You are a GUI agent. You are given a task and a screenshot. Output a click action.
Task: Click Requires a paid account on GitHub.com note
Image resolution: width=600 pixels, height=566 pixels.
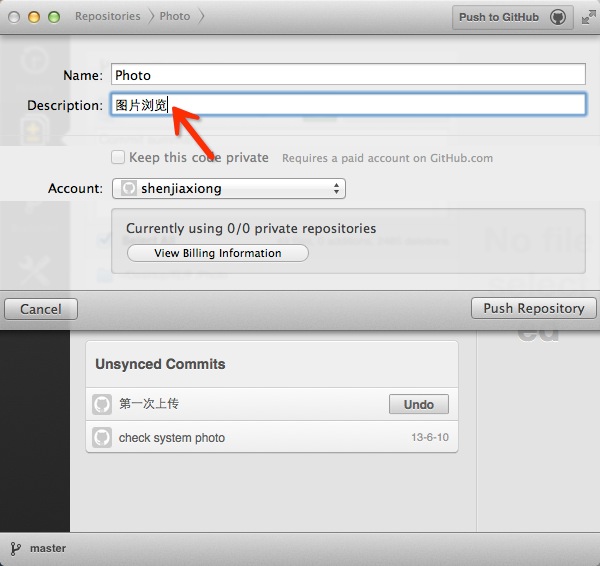pos(387,158)
